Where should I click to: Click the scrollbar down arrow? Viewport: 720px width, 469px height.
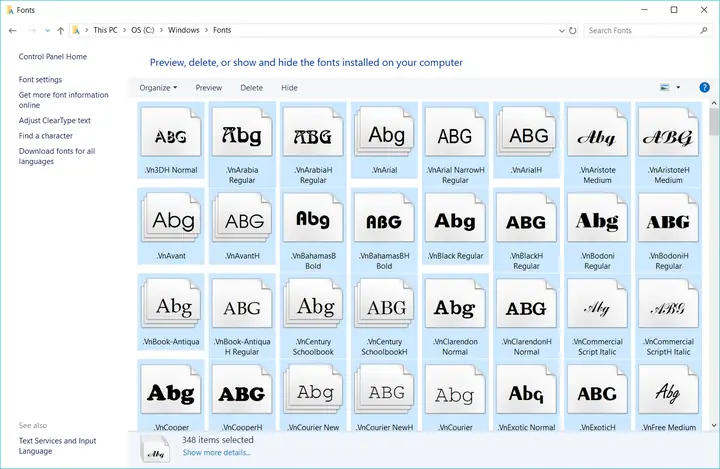tap(714, 425)
